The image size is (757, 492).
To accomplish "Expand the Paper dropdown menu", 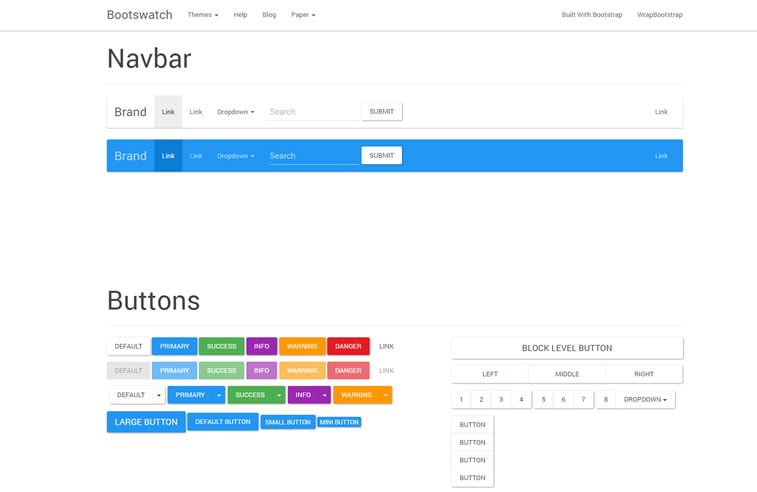I will click(x=303, y=15).
